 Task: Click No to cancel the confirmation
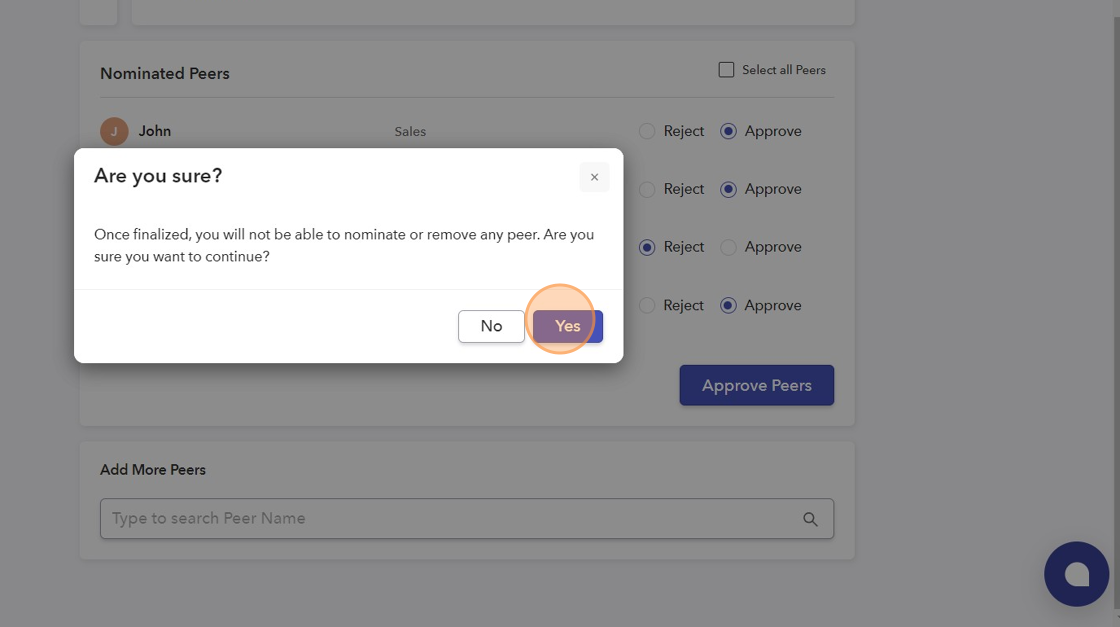coord(491,326)
